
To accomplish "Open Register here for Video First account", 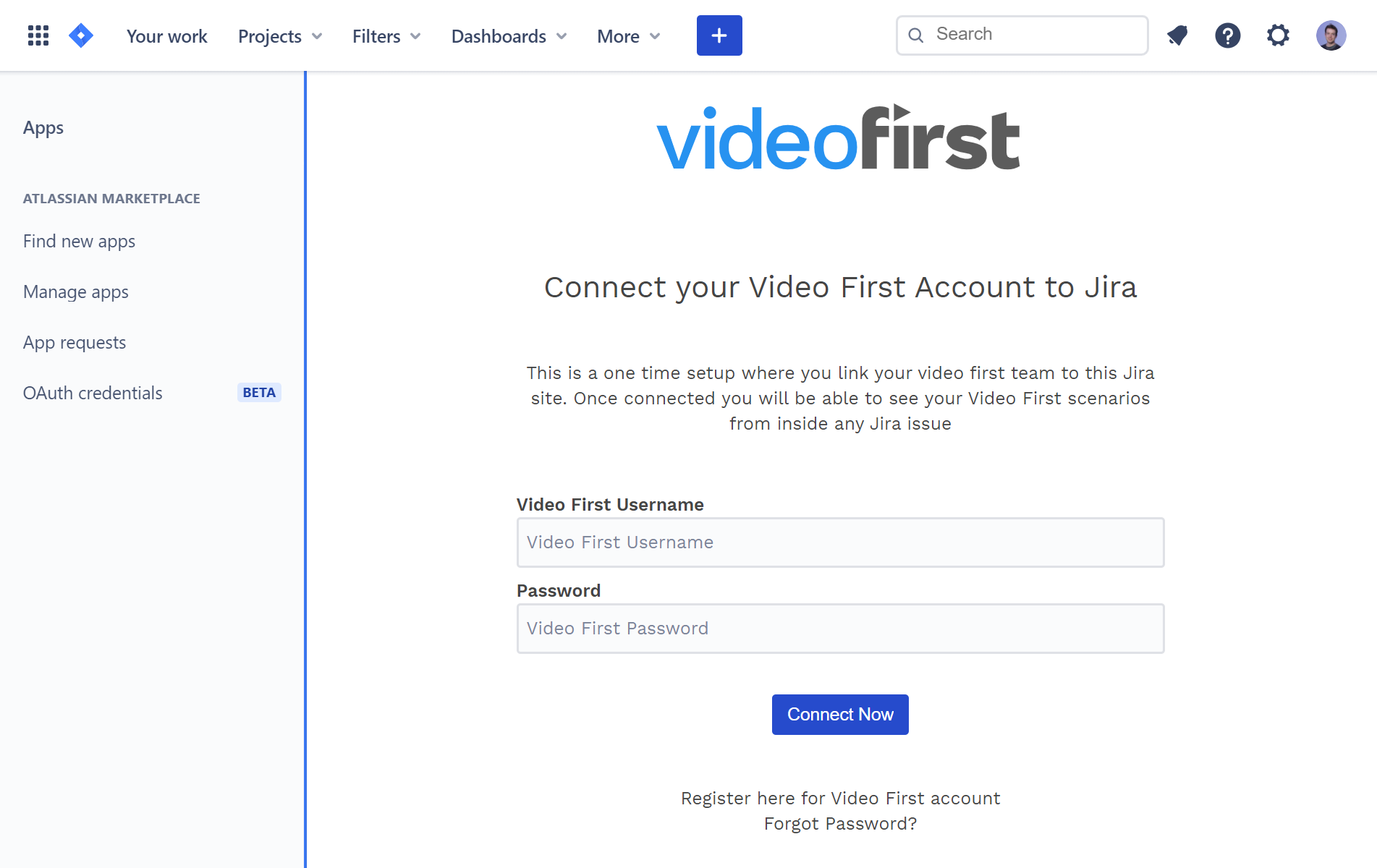I will tap(840, 798).
